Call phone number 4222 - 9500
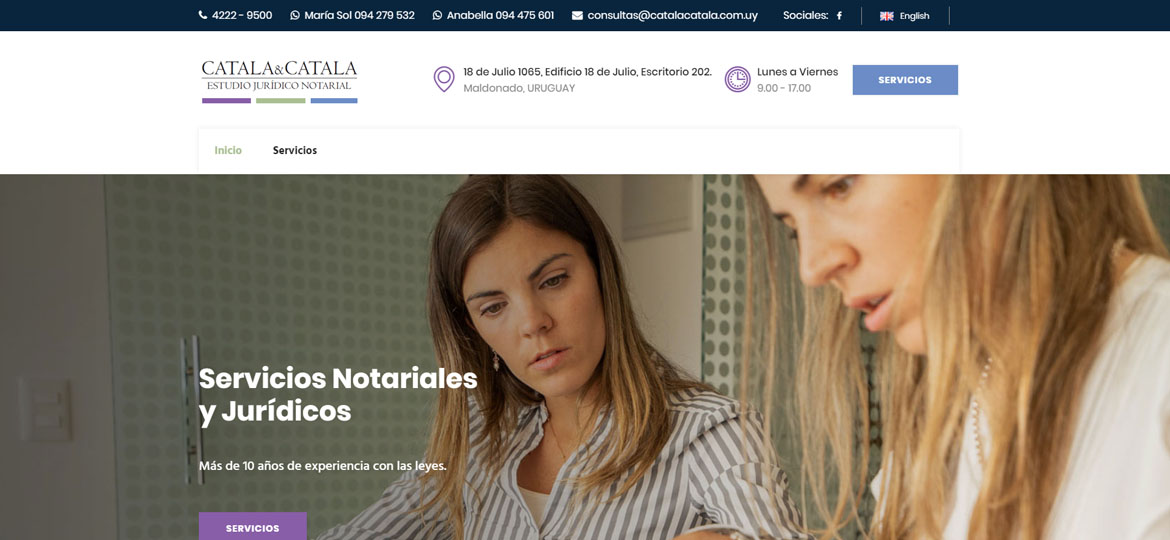 pos(243,16)
